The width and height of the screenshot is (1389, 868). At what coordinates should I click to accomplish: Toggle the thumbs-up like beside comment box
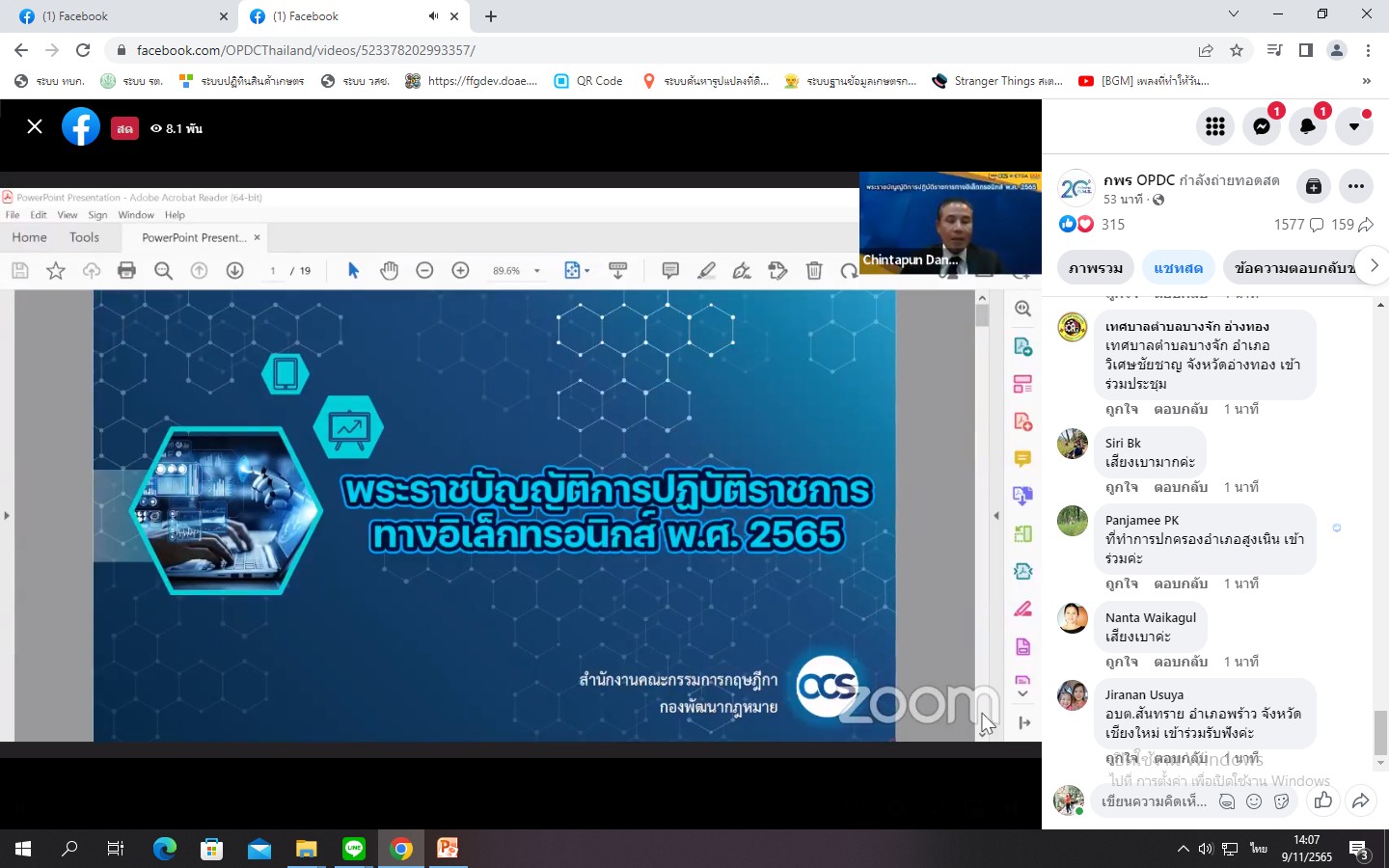pyautogui.click(x=1322, y=800)
